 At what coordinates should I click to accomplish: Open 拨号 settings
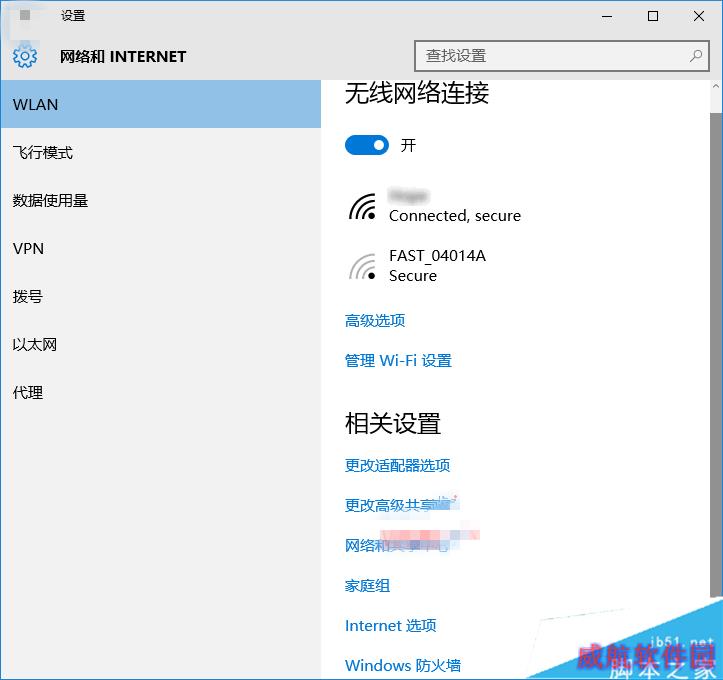tap(160, 296)
